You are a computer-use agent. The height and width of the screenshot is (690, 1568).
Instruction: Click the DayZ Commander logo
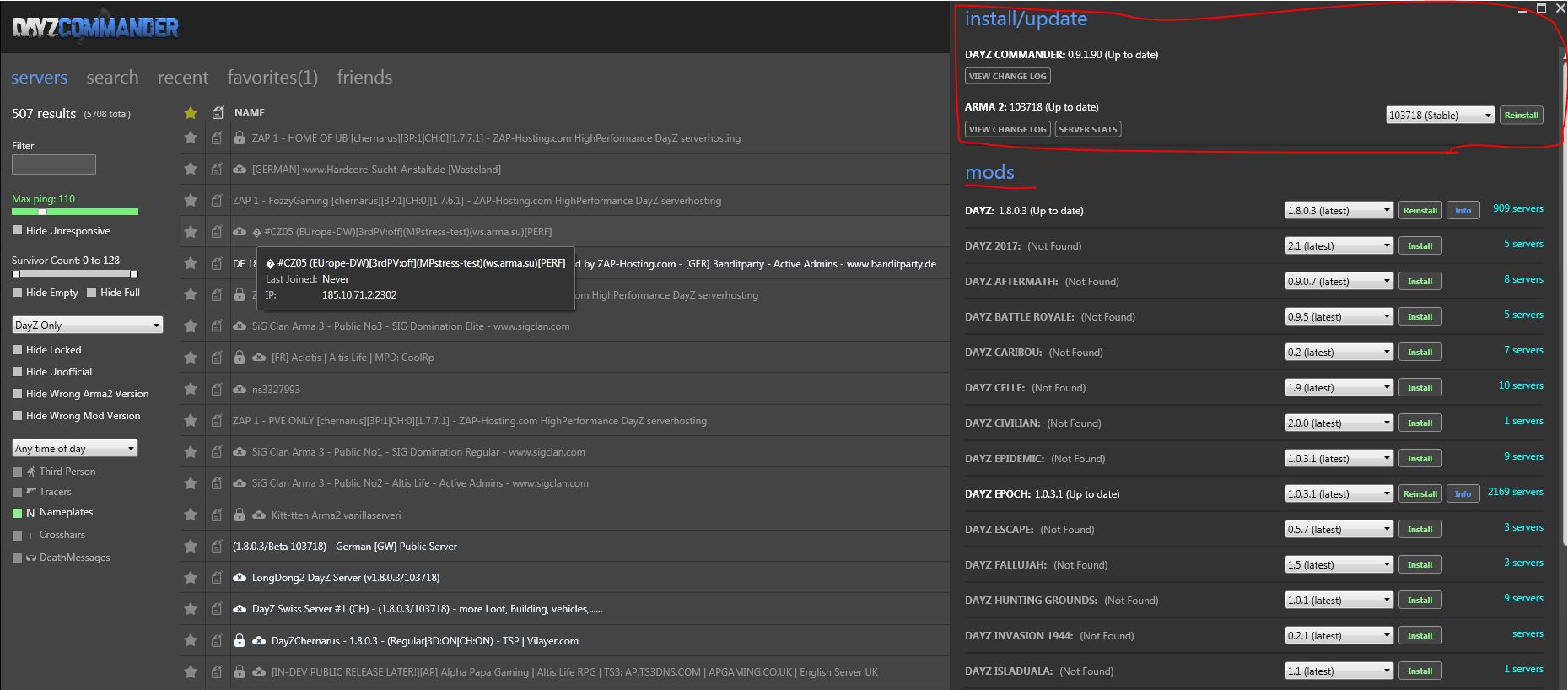point(95,27)
